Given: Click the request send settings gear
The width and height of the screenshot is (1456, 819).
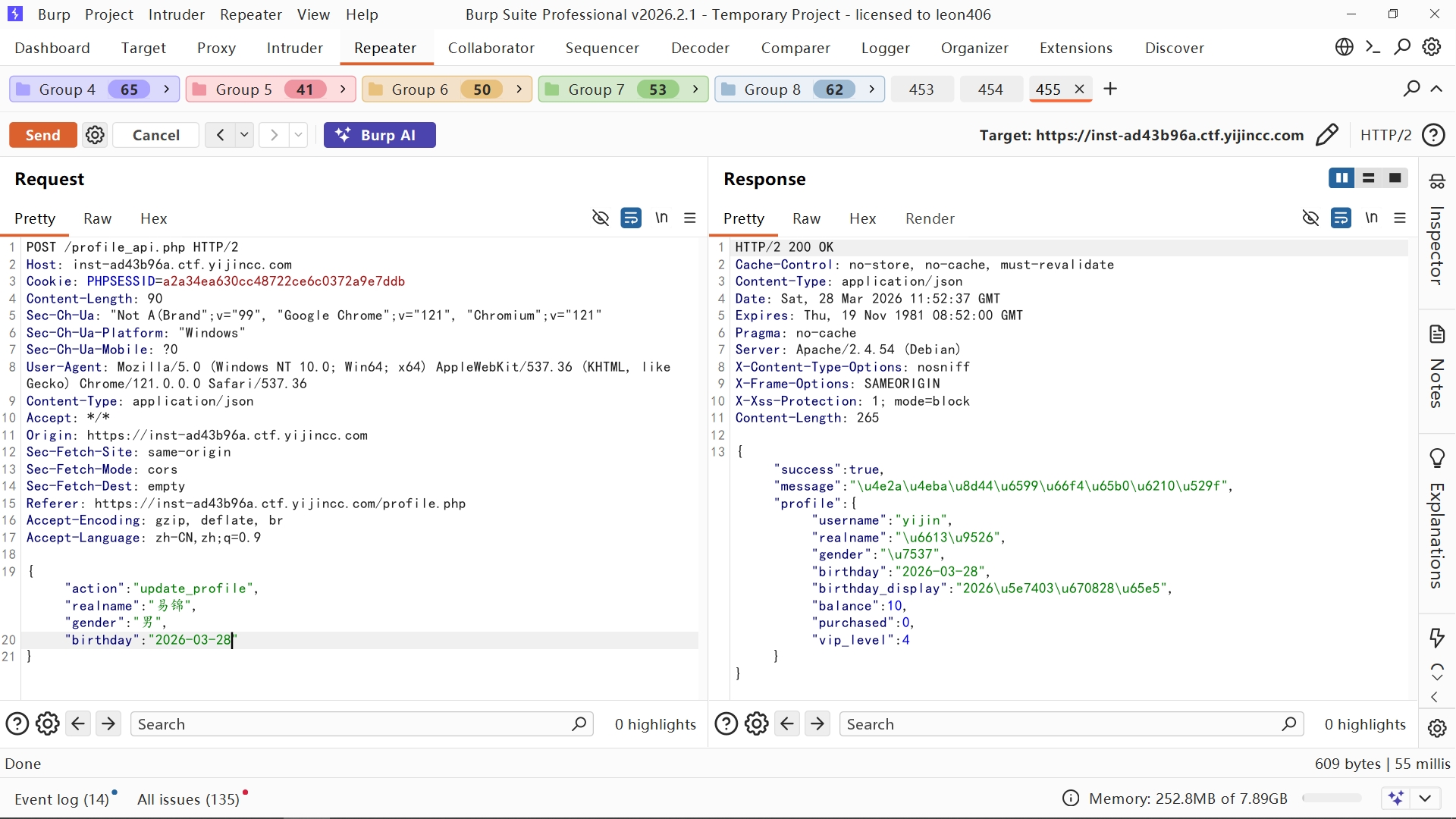Looking at the screenshot, I should point(95,135).
